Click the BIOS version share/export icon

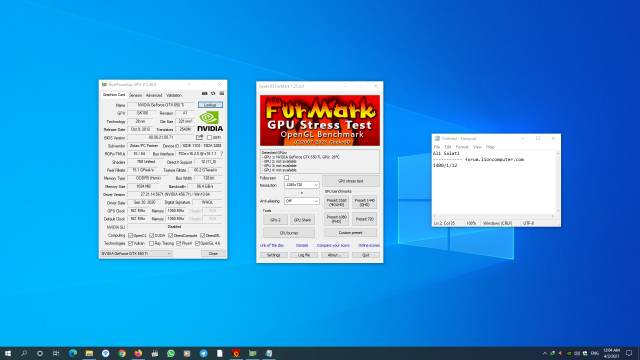(200, 138)
